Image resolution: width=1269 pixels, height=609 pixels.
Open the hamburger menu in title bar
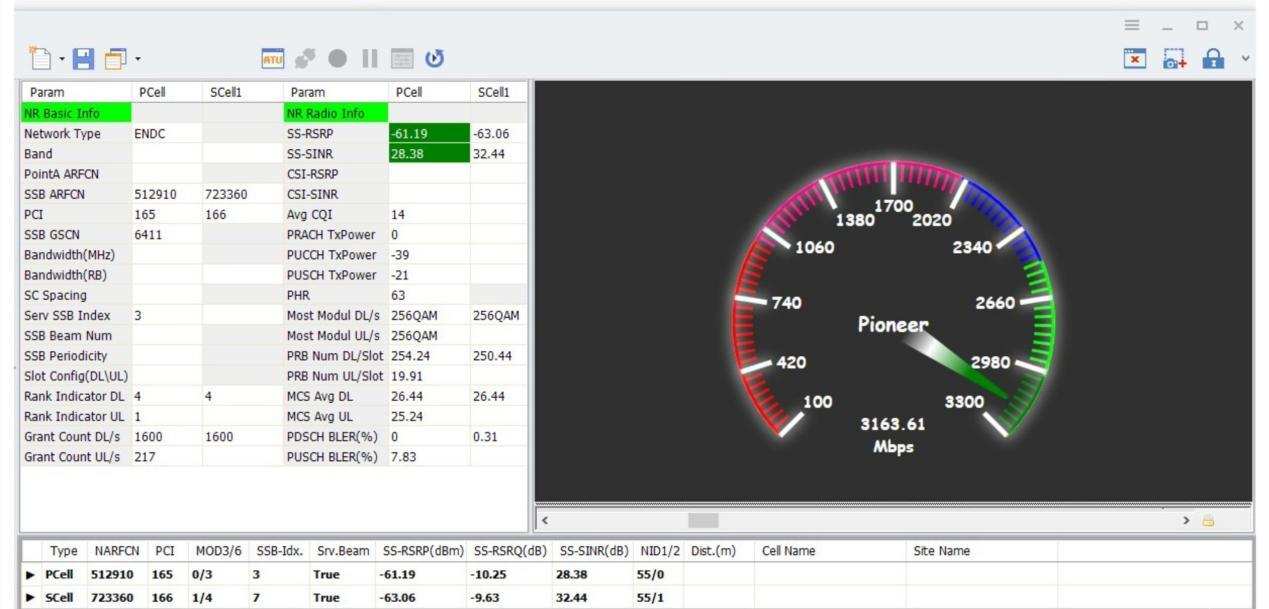tap(1131, 26)
